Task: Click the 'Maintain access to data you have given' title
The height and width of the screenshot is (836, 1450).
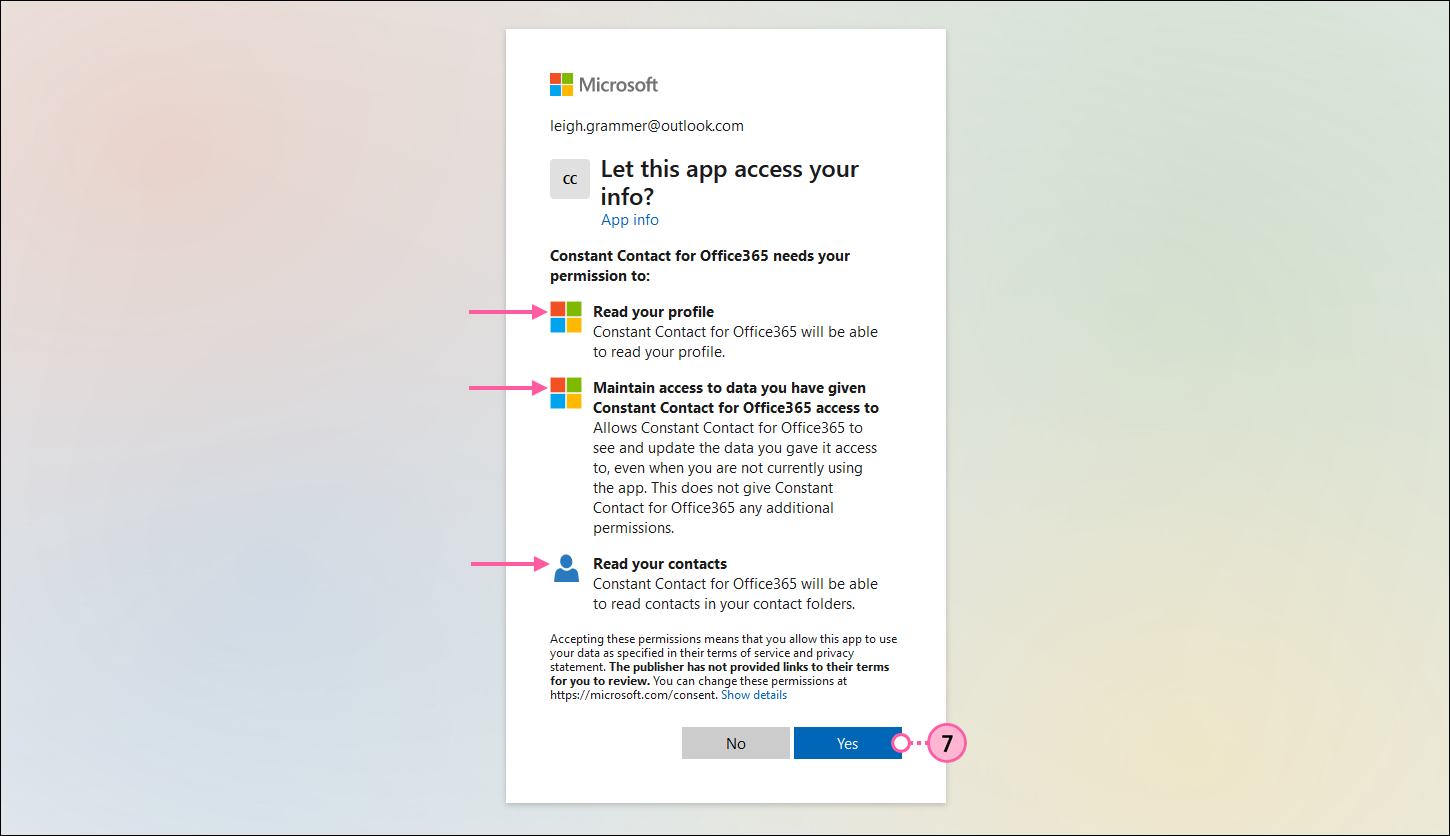Action: pyautogui.click(x=736, y=398)
